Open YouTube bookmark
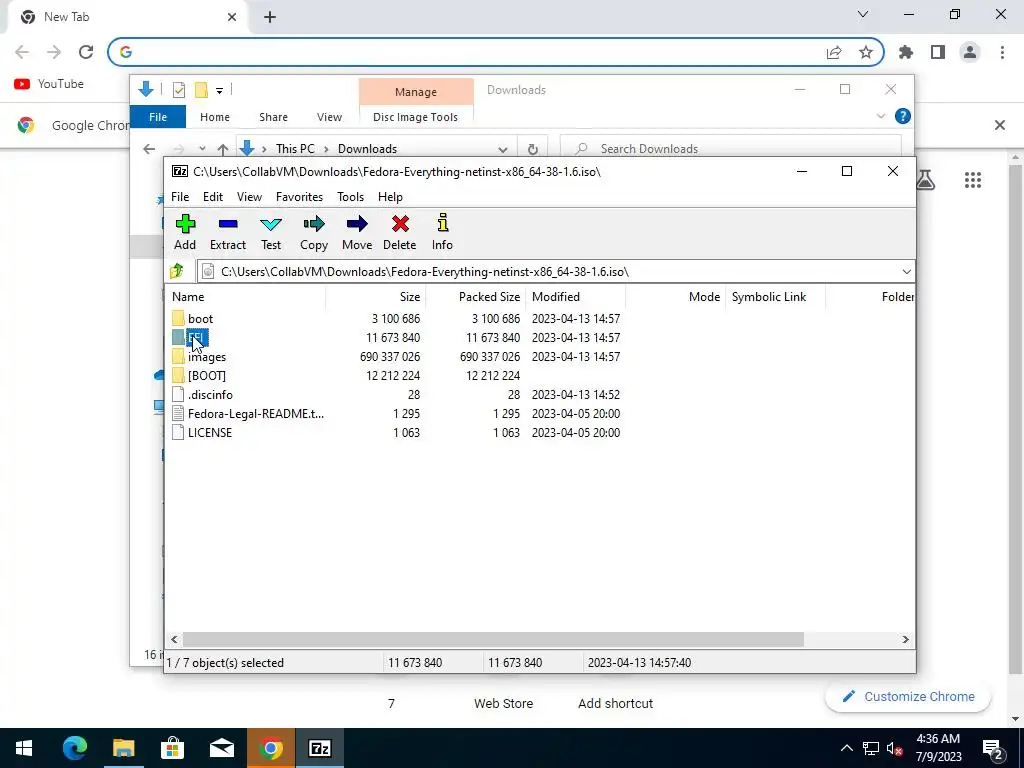Viewport: 1024px width, 768px height. (49, 84)
